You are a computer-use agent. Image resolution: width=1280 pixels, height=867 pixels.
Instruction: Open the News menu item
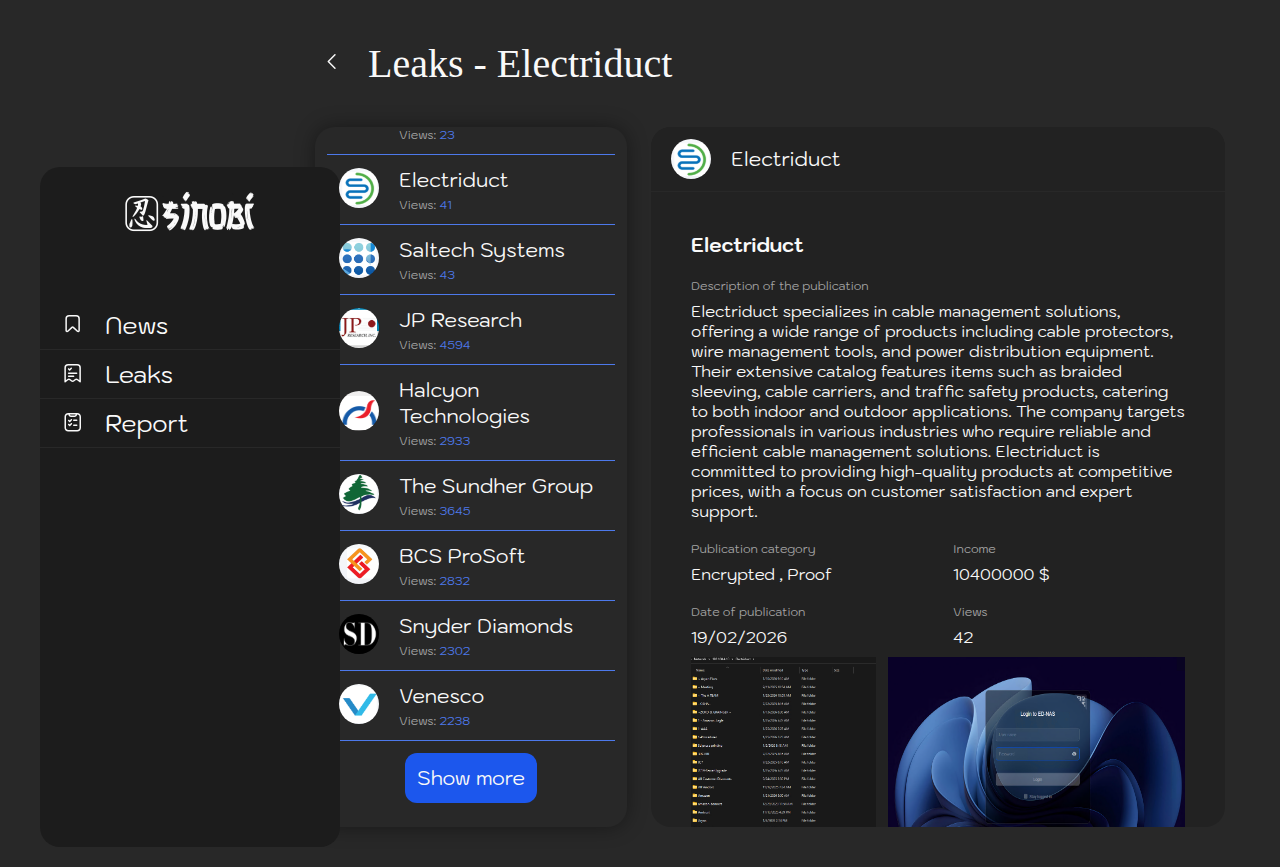click(137, 326)
